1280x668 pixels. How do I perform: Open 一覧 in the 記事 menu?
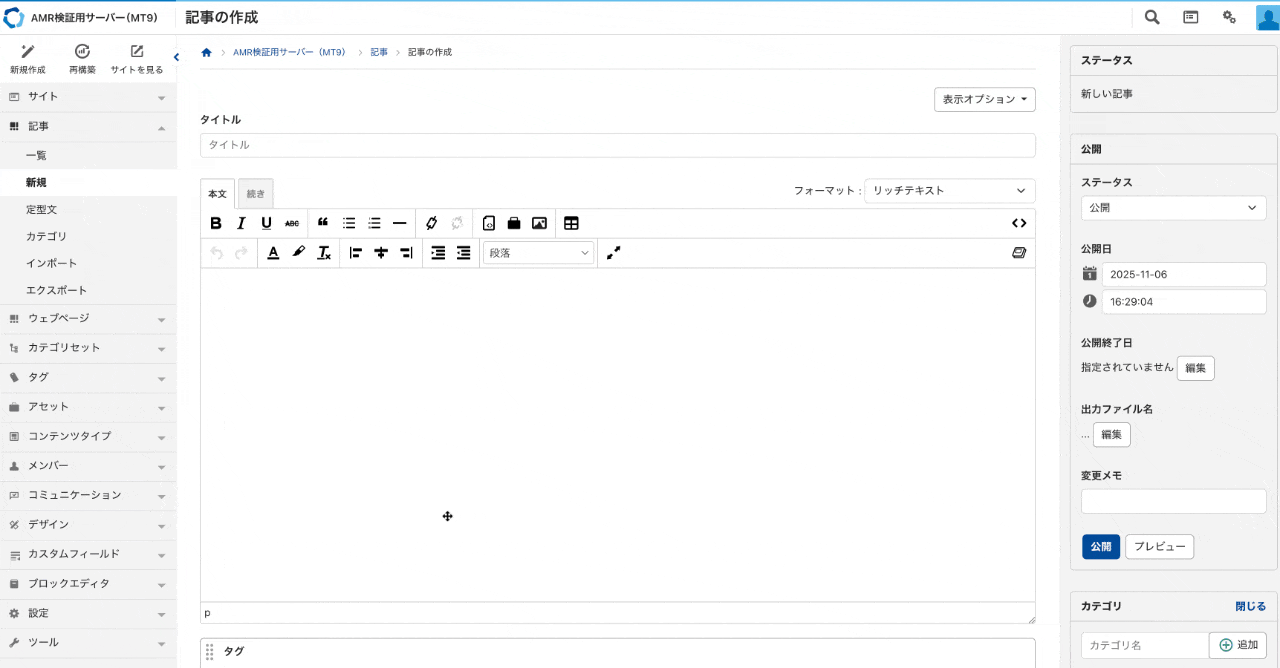point(36,155)
